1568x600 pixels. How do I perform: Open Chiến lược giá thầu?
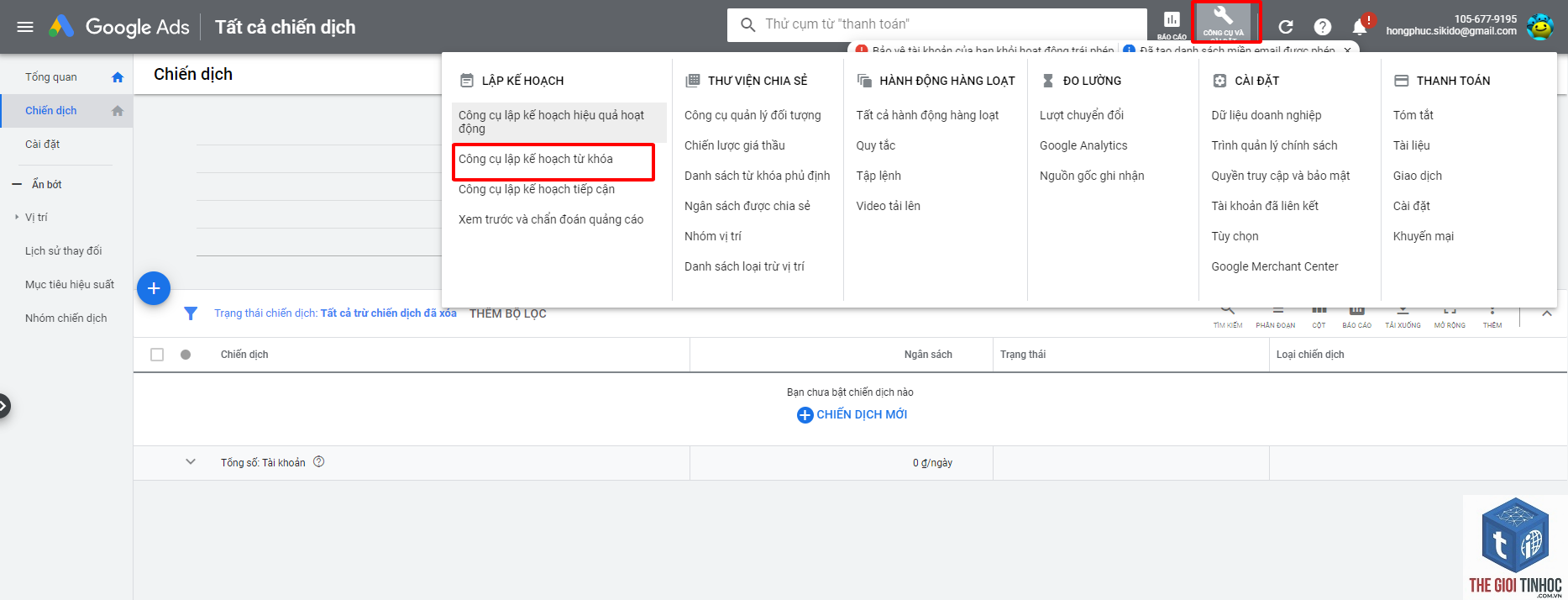point(735,145)
